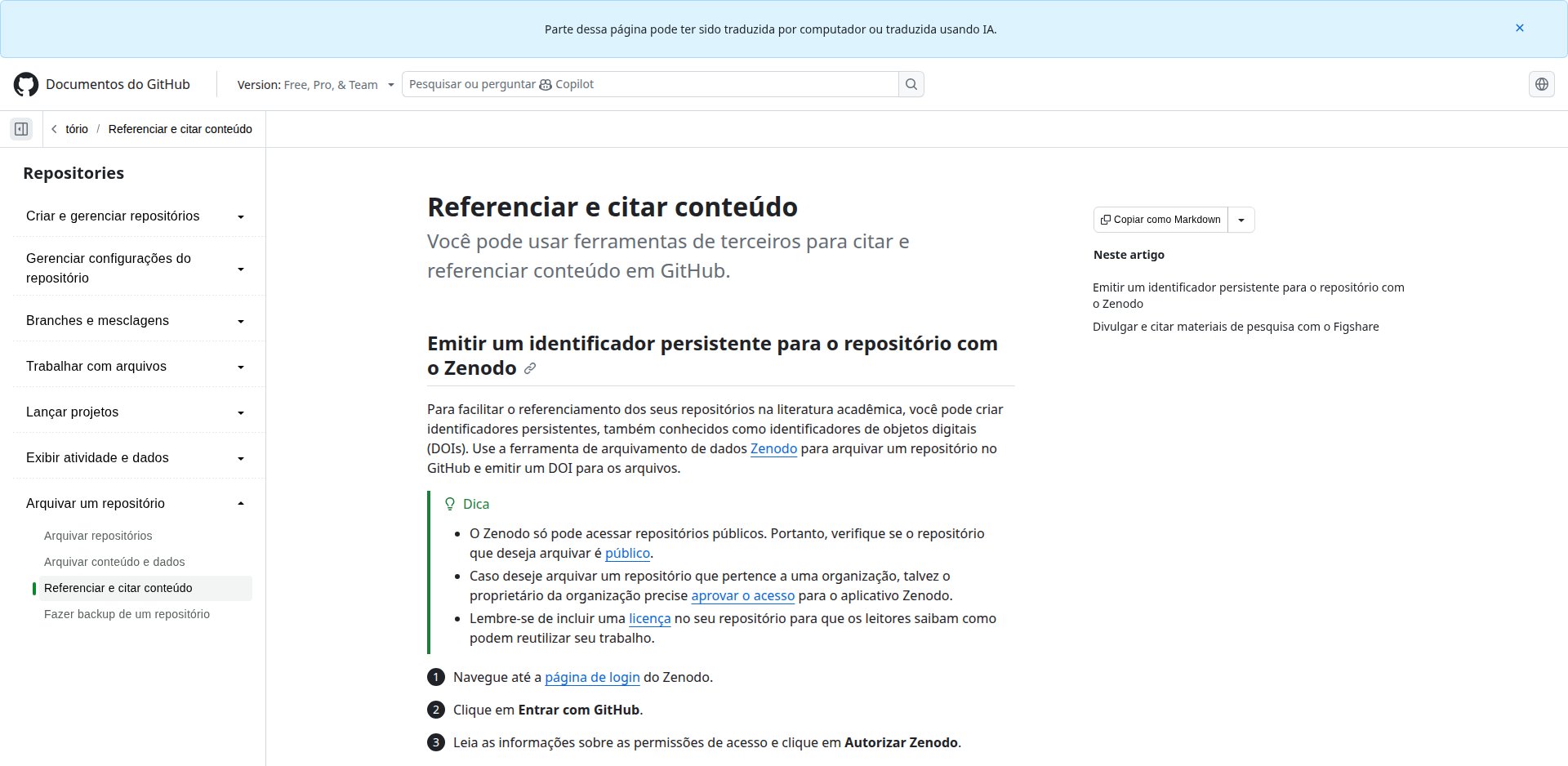1568x766 pixels.
Task: Click the breadcrumb back chevron
Action: (54, 129)
